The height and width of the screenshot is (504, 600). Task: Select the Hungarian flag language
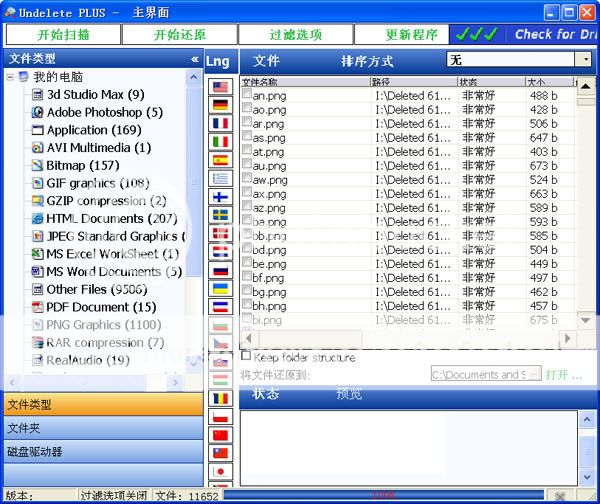pos(220,380)
